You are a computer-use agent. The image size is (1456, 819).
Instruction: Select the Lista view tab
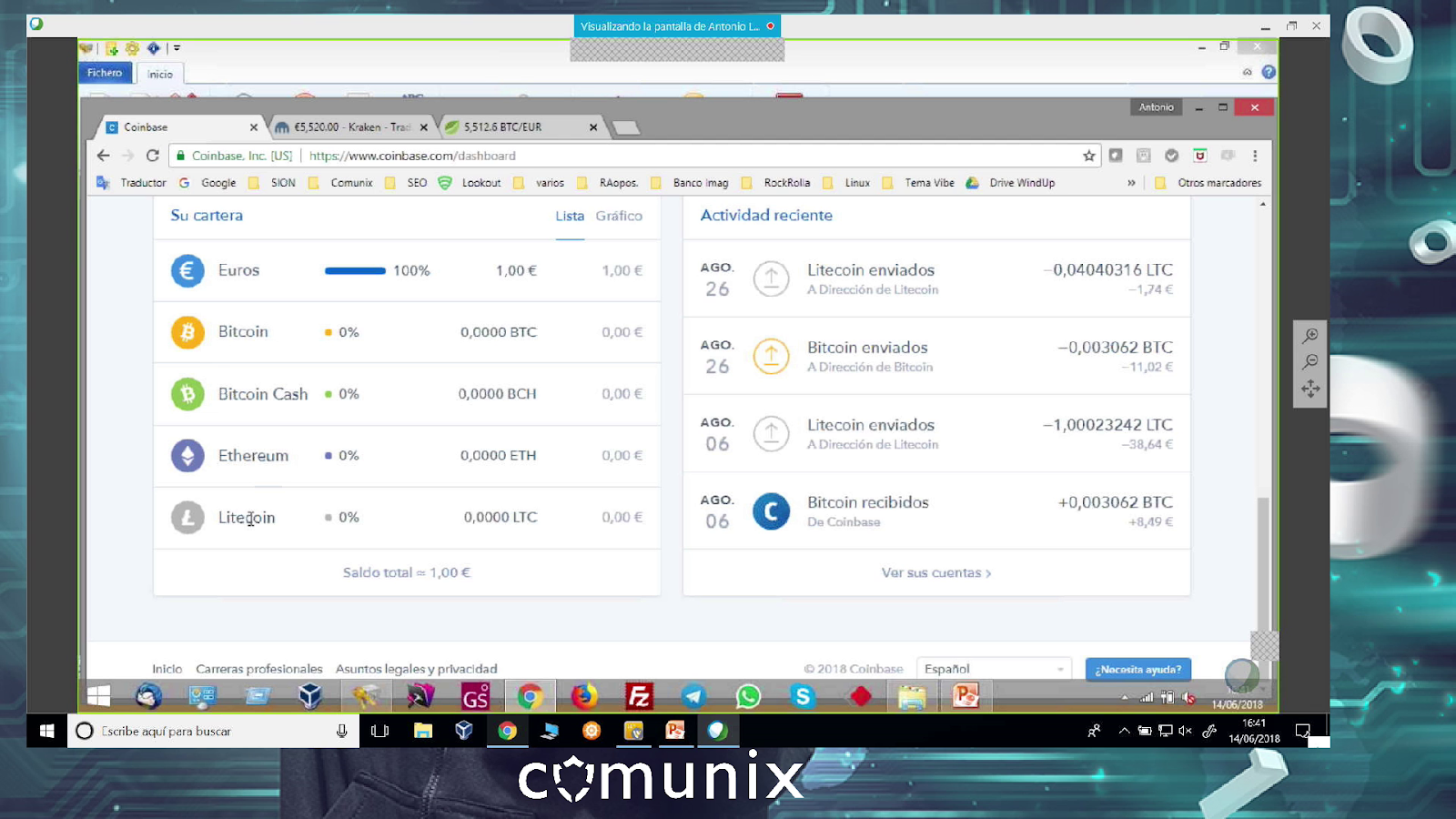tap(570, 216)
